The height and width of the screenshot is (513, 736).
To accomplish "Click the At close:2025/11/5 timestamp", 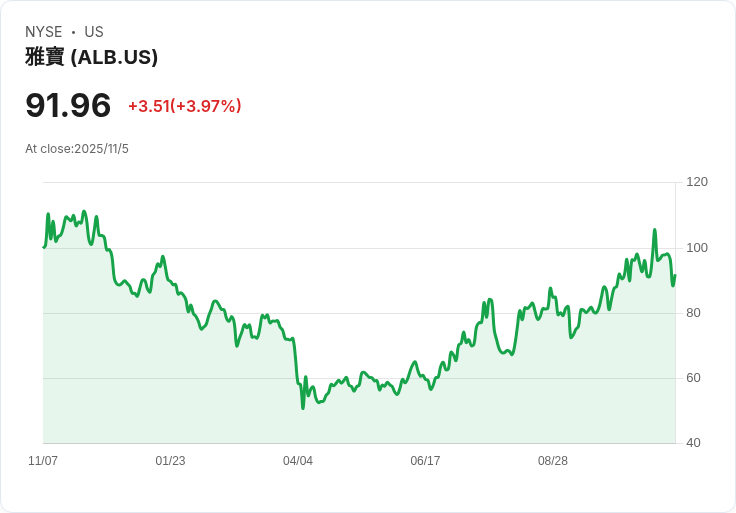I will click(x=77, y=149).
